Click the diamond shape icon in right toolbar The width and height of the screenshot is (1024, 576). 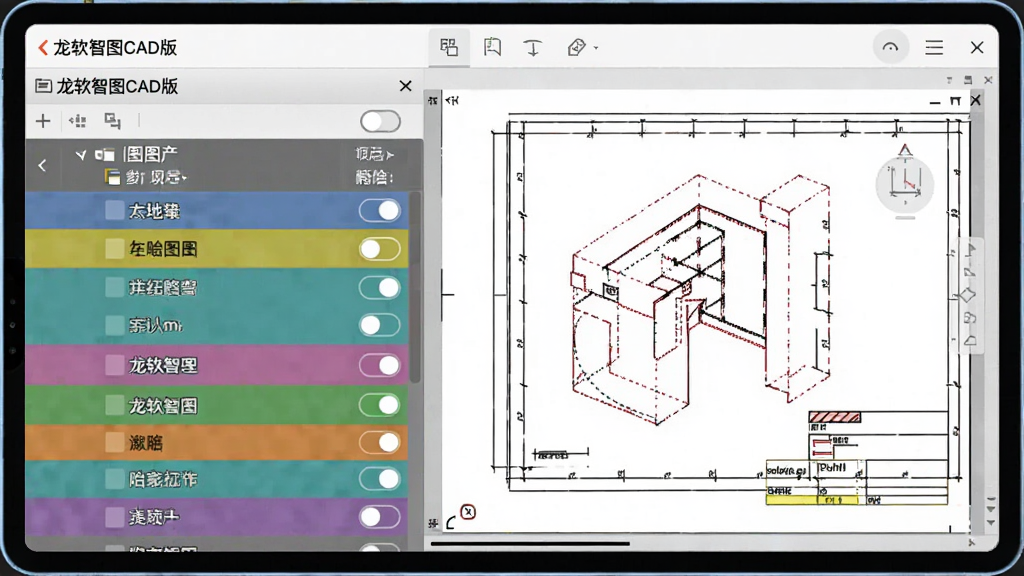(968, 295)
